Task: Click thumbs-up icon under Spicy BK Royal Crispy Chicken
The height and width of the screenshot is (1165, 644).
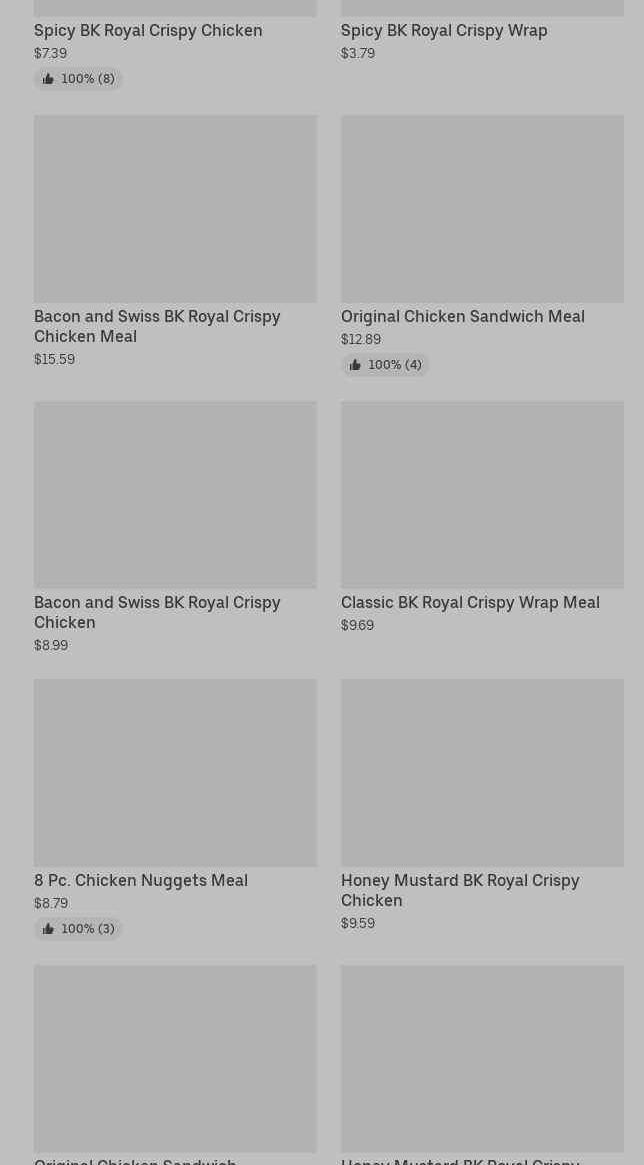Action: 48,79
